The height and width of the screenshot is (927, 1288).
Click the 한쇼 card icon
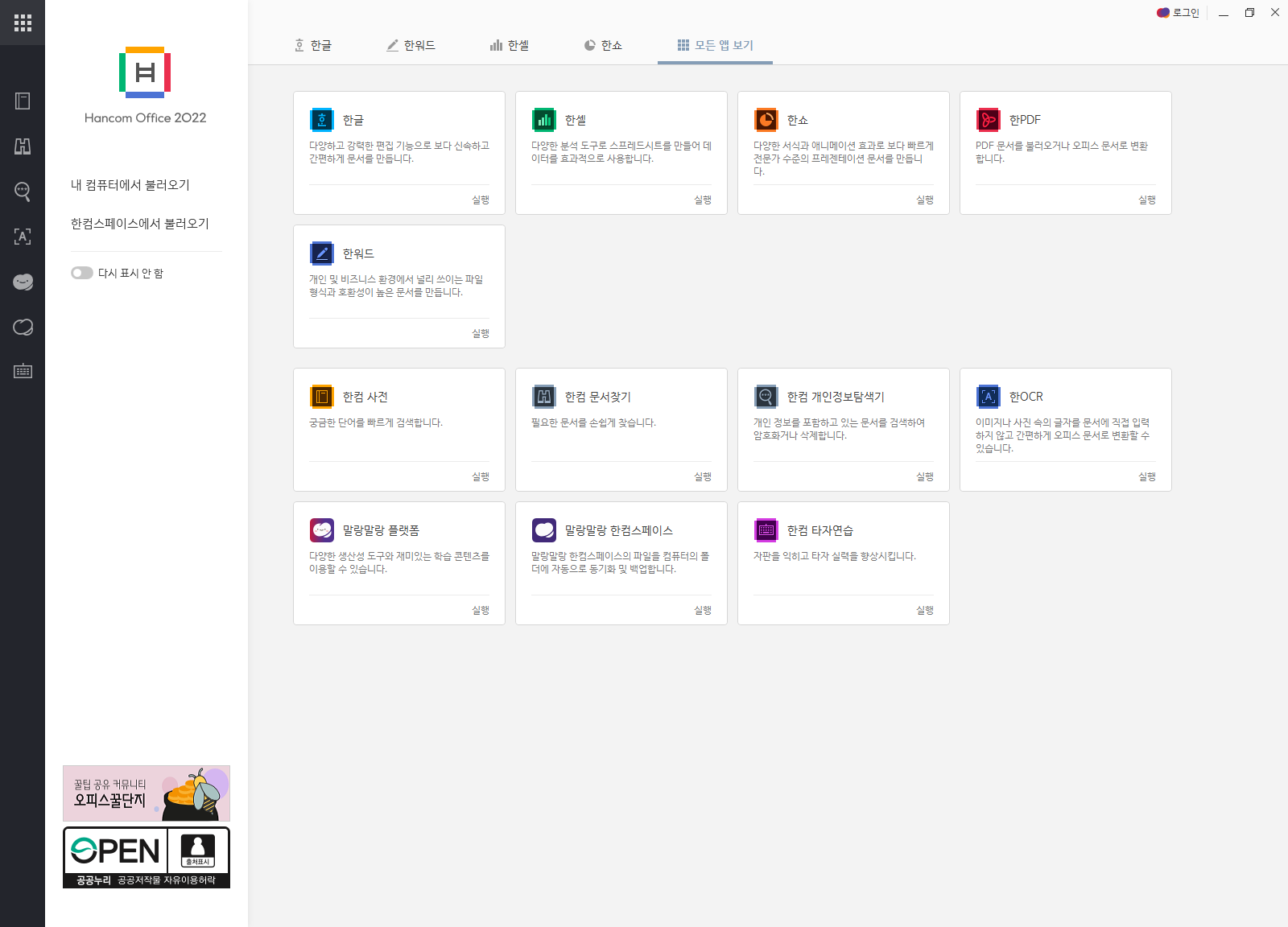tap(766, 120)
